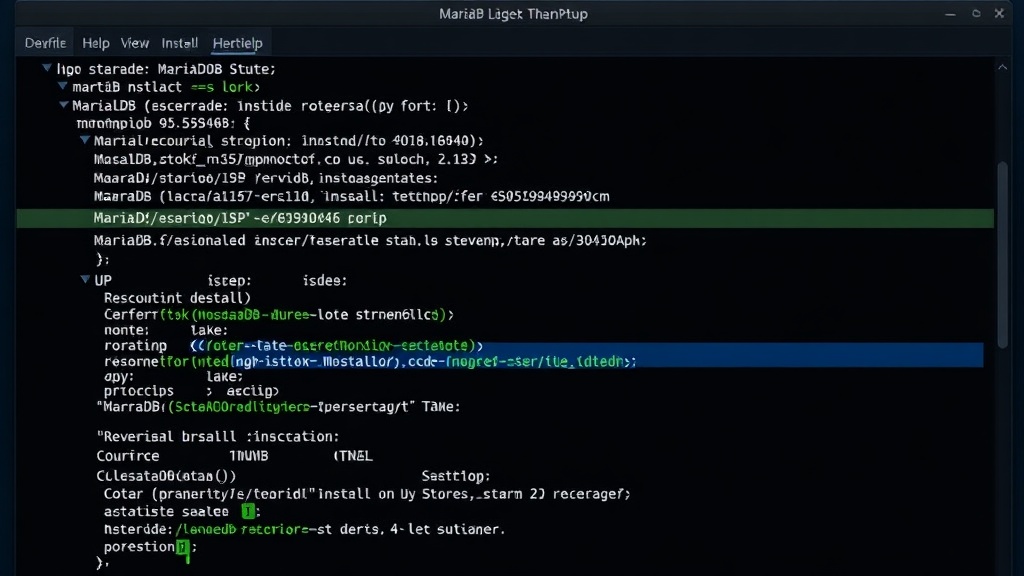1024x576 pixels.
Task: Collapse the 'lipo starade: MariaDOB Stute' node
Action: (47, 68)
